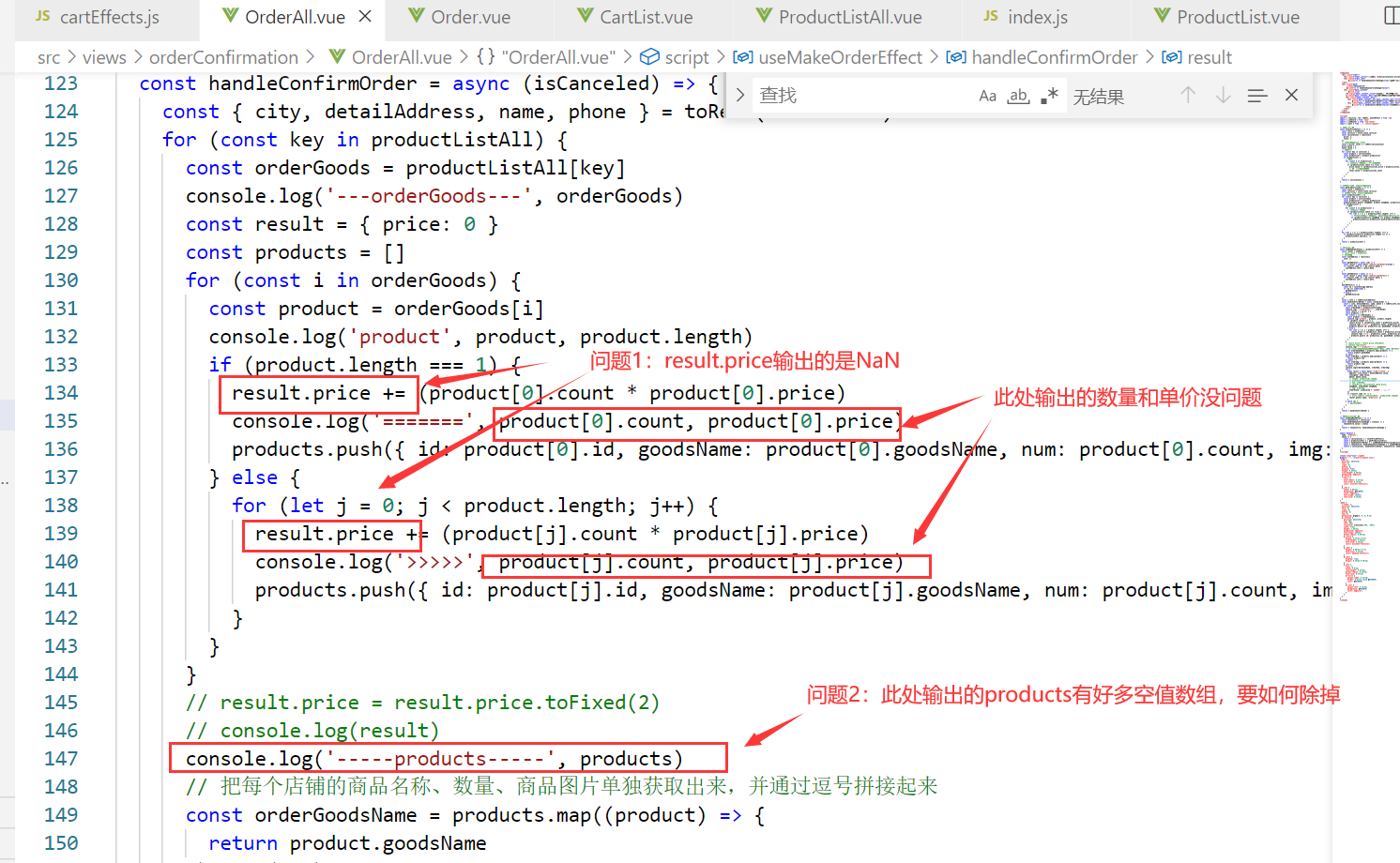The image size is (1400, 863).
Task: Jump to next match arrow
Action: (1223, 95)
